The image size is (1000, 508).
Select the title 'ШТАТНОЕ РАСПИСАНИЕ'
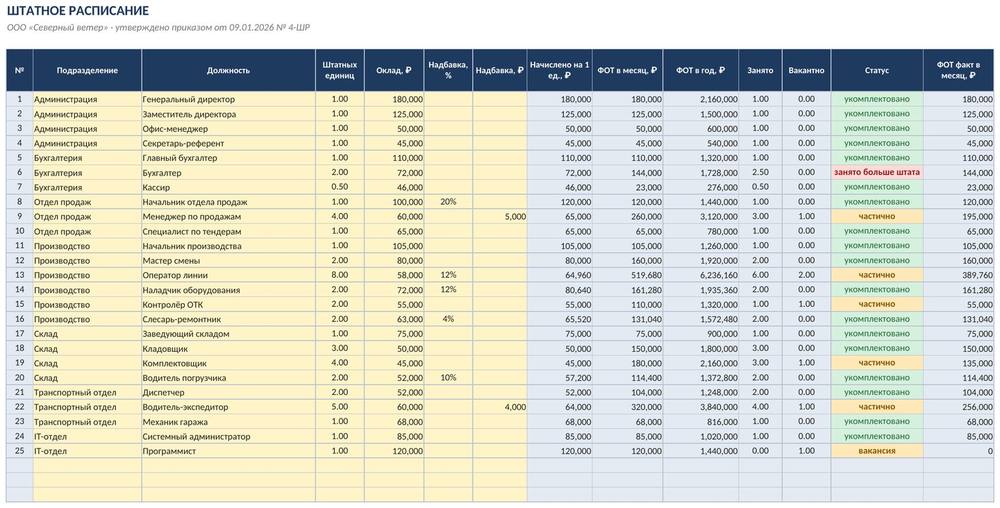tap(78, 11)
